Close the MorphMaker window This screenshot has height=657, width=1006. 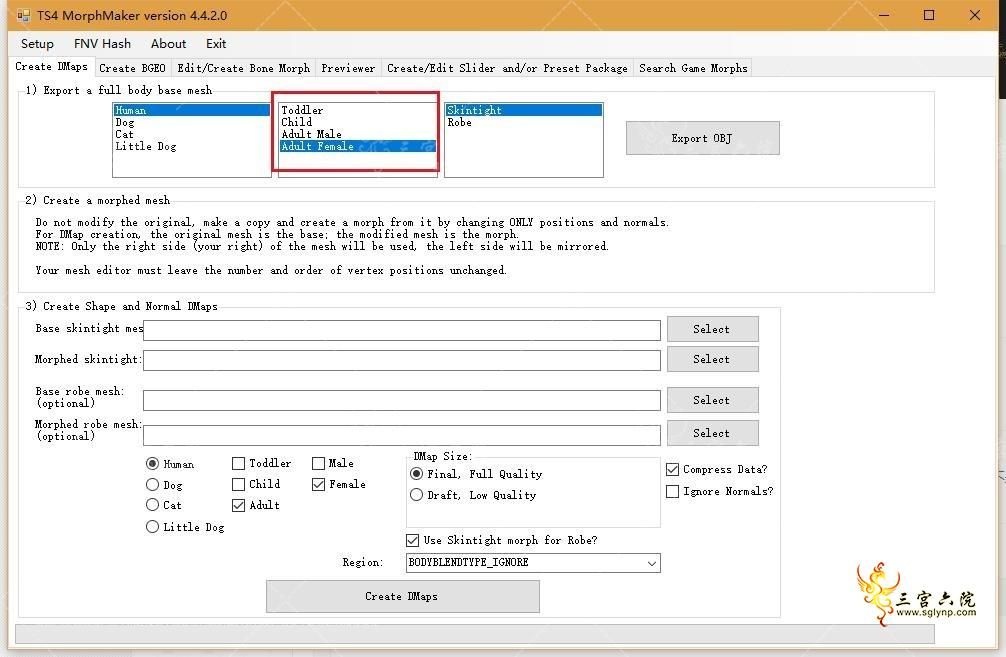click(975, 15)
